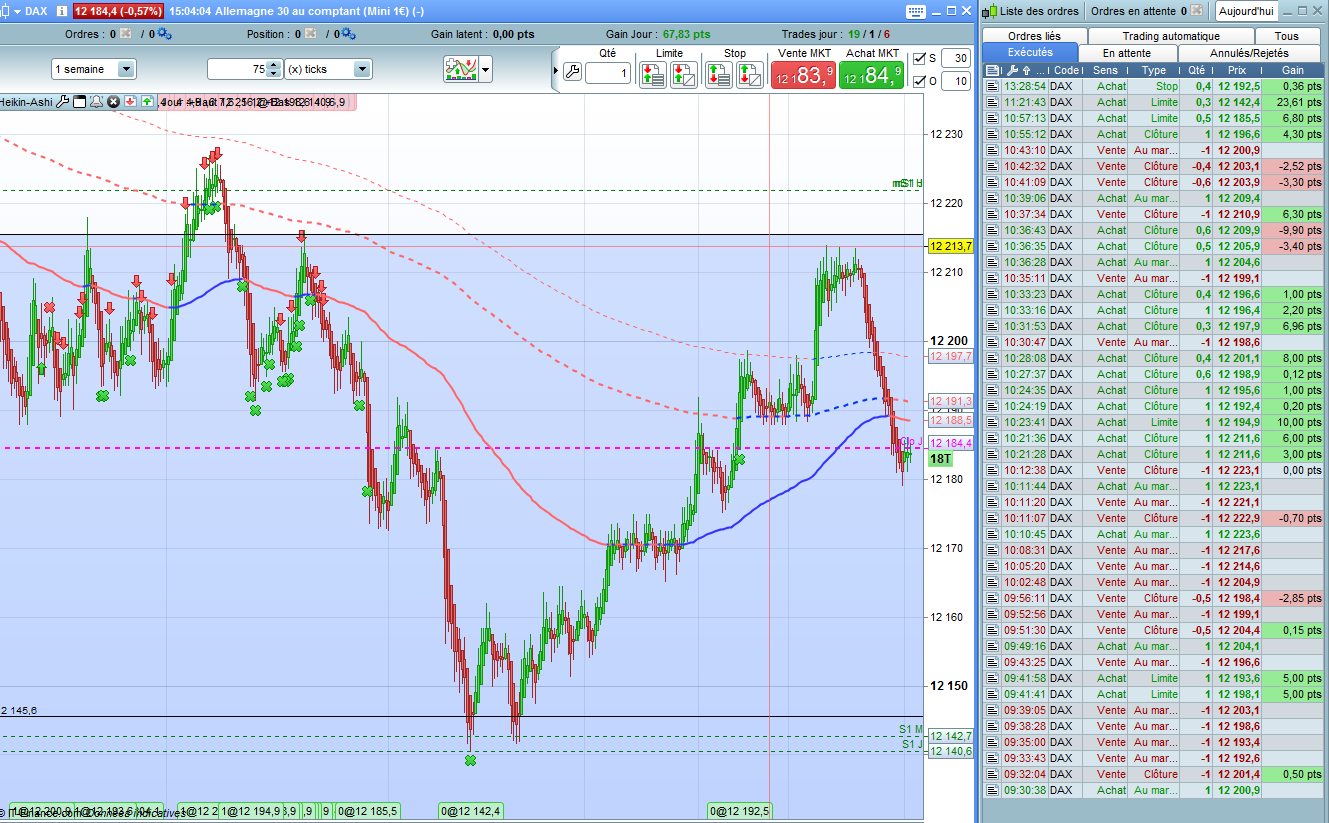The height and width of the screenshot is (823, 1329).
Task: Open trading toolbar wrench settings
Action: coord(572,71)
